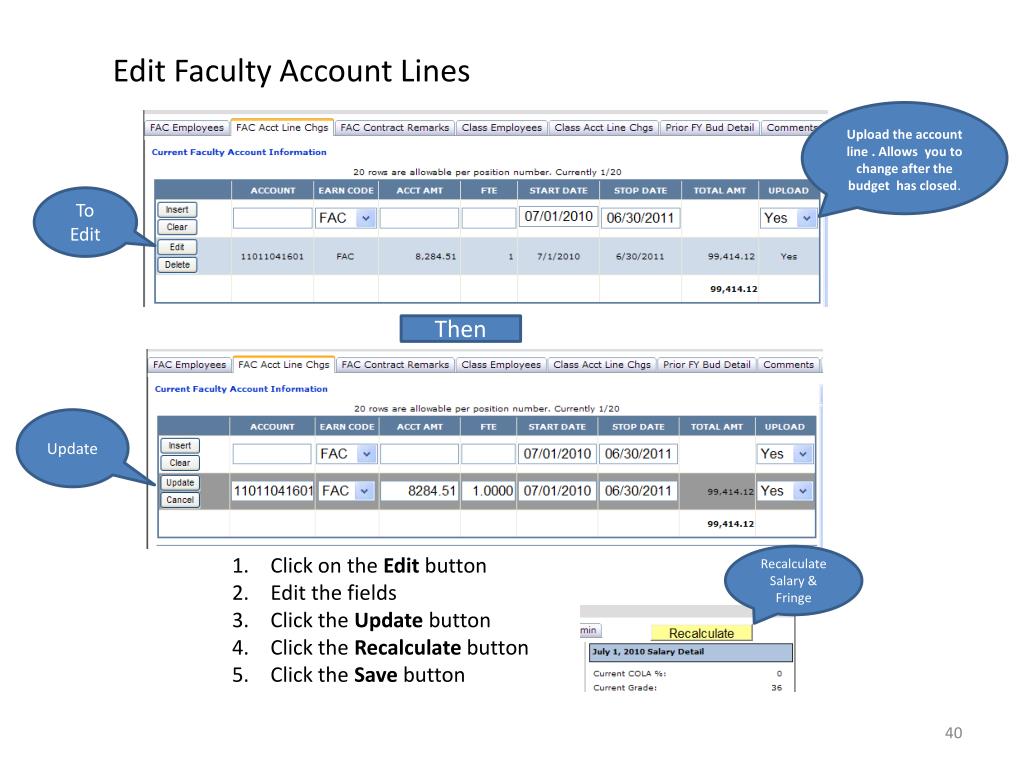Select FAC Acct Line Chgs tab in bottom panel
The width and height of the screenshot is (1024, 768).
pyautogui.click(x=283, y=364)
